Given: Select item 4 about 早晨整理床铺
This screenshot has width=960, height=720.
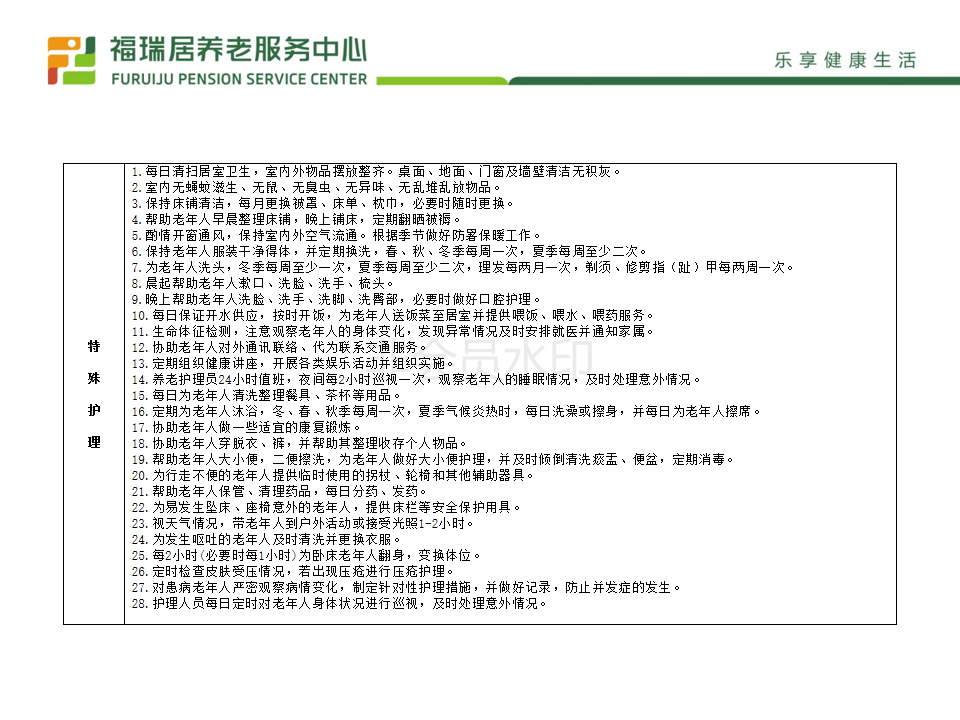Looking at the screenshot, I should 296,219.
